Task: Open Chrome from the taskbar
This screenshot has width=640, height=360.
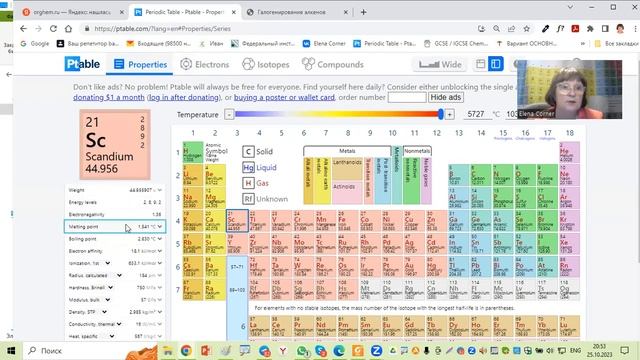Action: point(186,351)
